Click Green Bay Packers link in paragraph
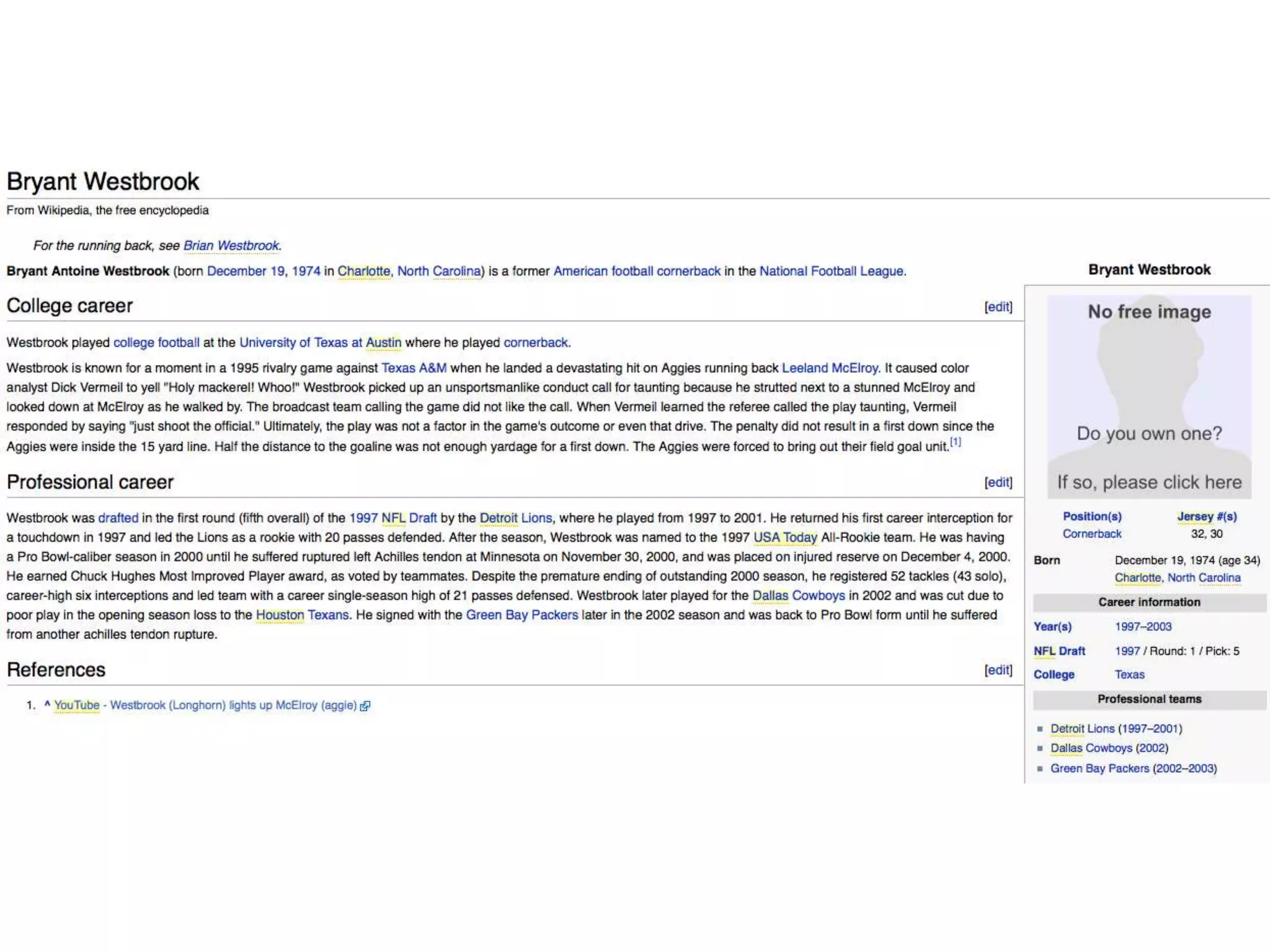 click(x=522, y=615)
